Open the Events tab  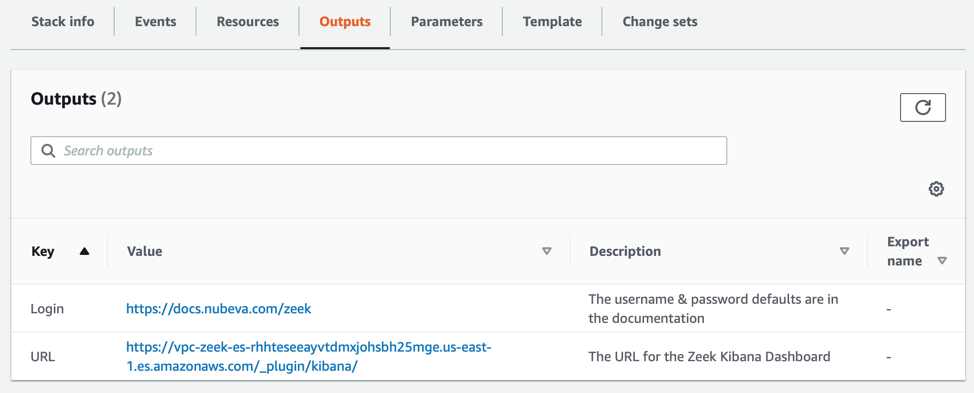tap(155, 22)
